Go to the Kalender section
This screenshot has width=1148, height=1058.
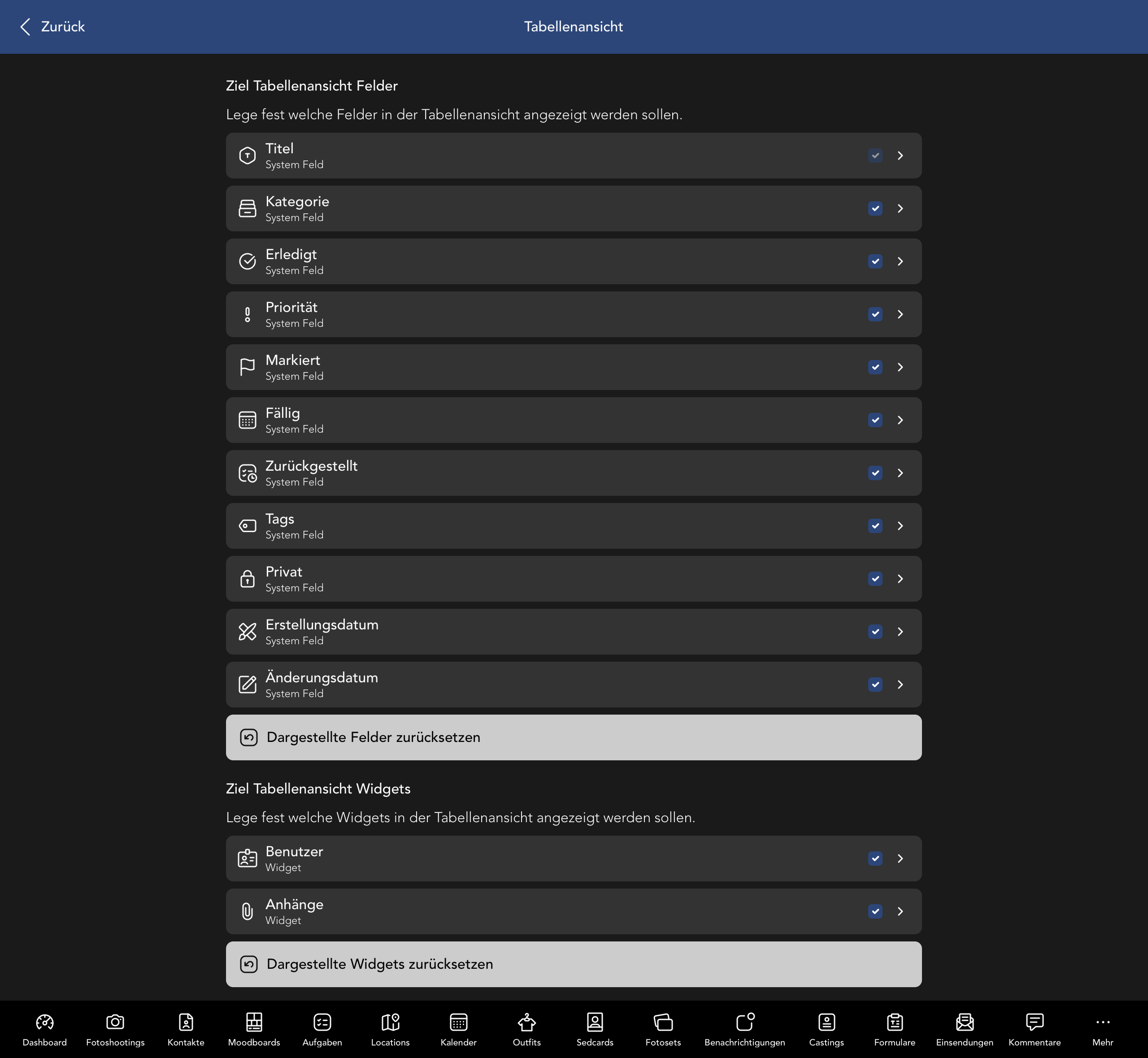click(x=457, y=1028)
